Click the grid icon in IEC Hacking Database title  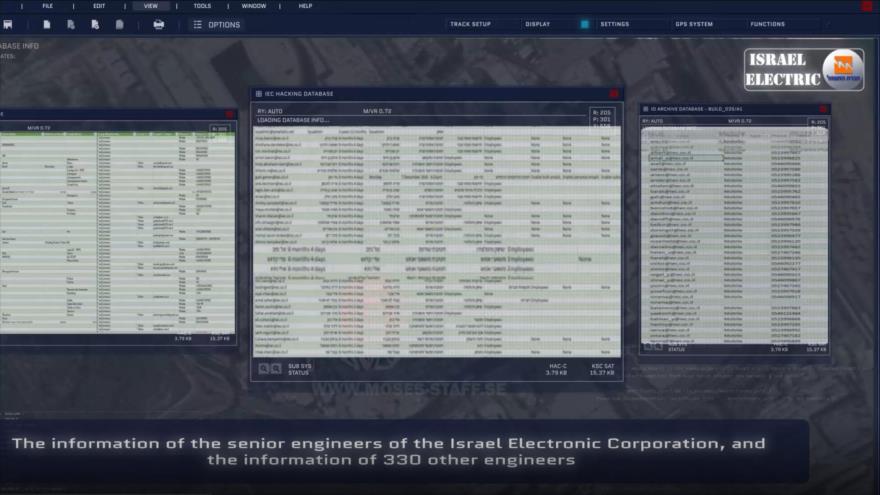point(259,94)
